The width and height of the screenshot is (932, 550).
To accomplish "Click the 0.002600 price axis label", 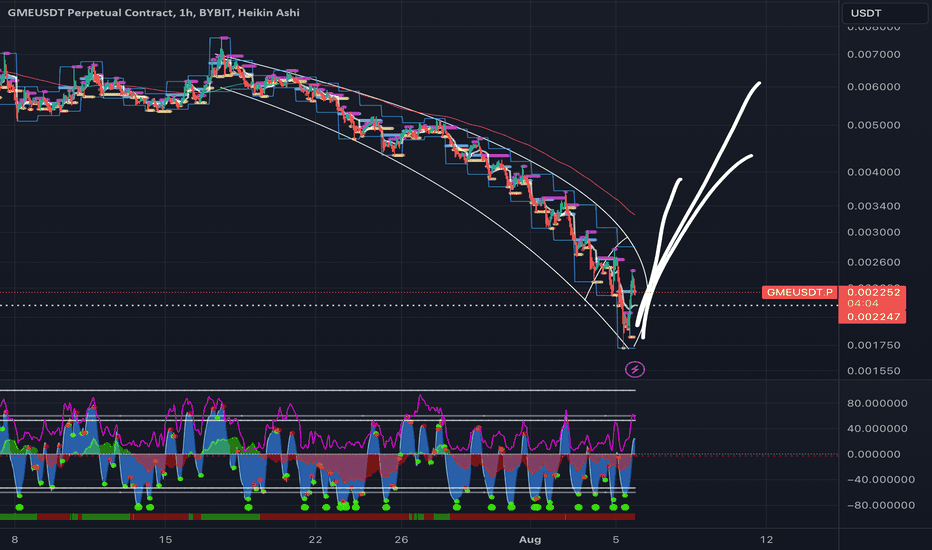I will (x=873, y=262).
